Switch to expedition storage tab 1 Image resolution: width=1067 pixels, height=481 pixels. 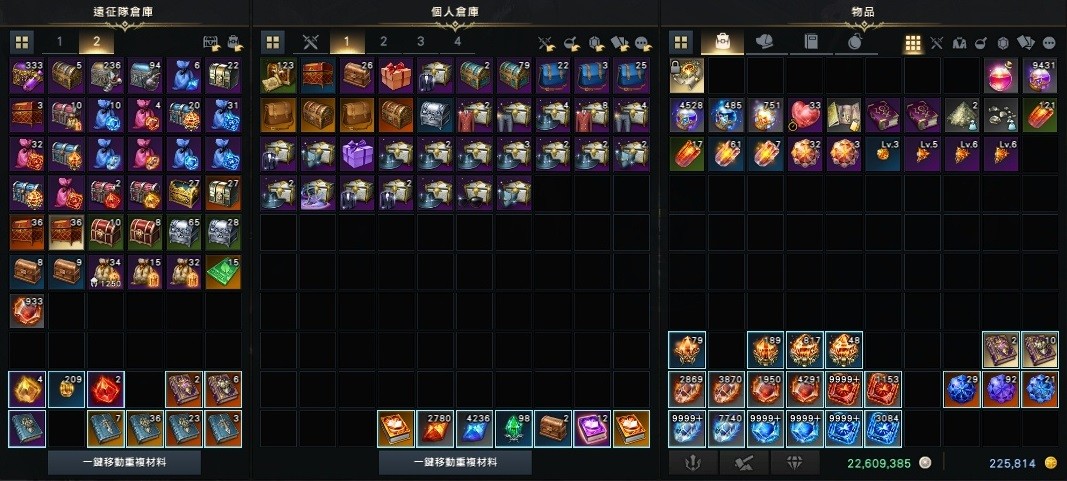click(59, 42)
